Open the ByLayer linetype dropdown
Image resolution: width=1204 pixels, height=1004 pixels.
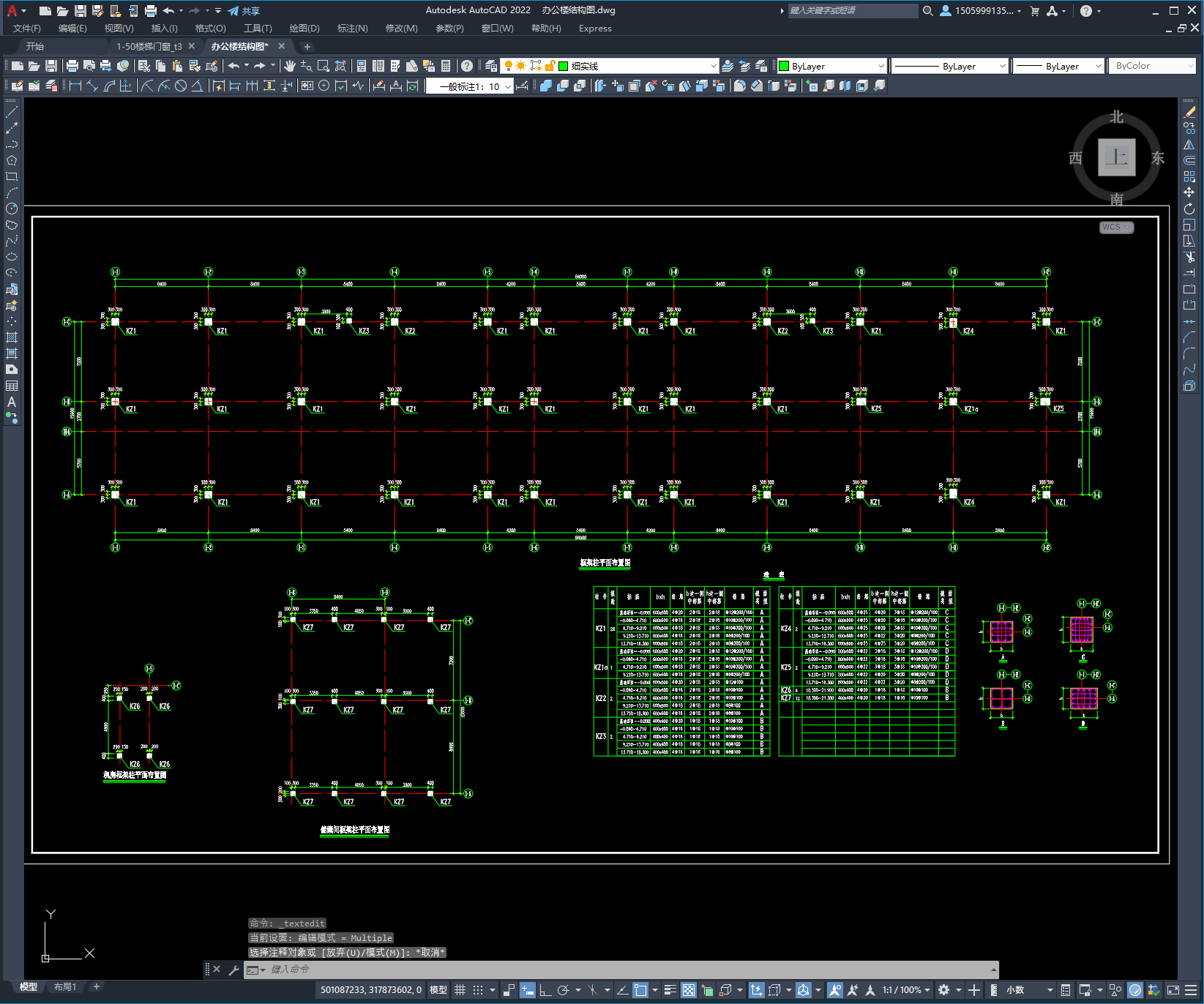point(949,66)
